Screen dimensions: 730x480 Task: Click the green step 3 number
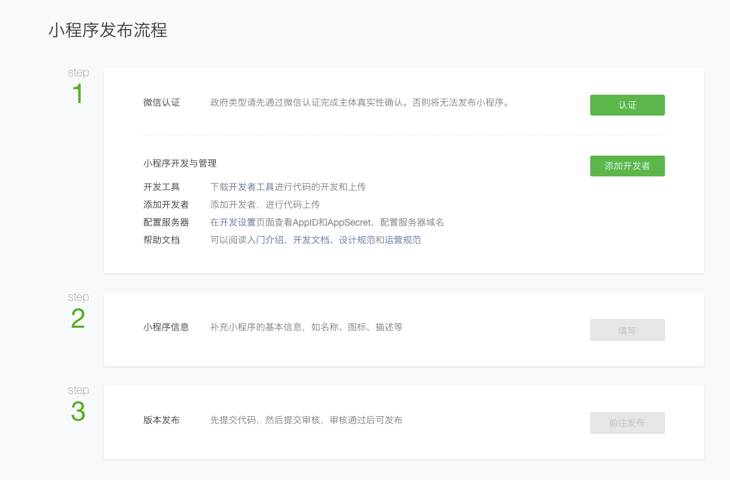[x=78, y=412]
